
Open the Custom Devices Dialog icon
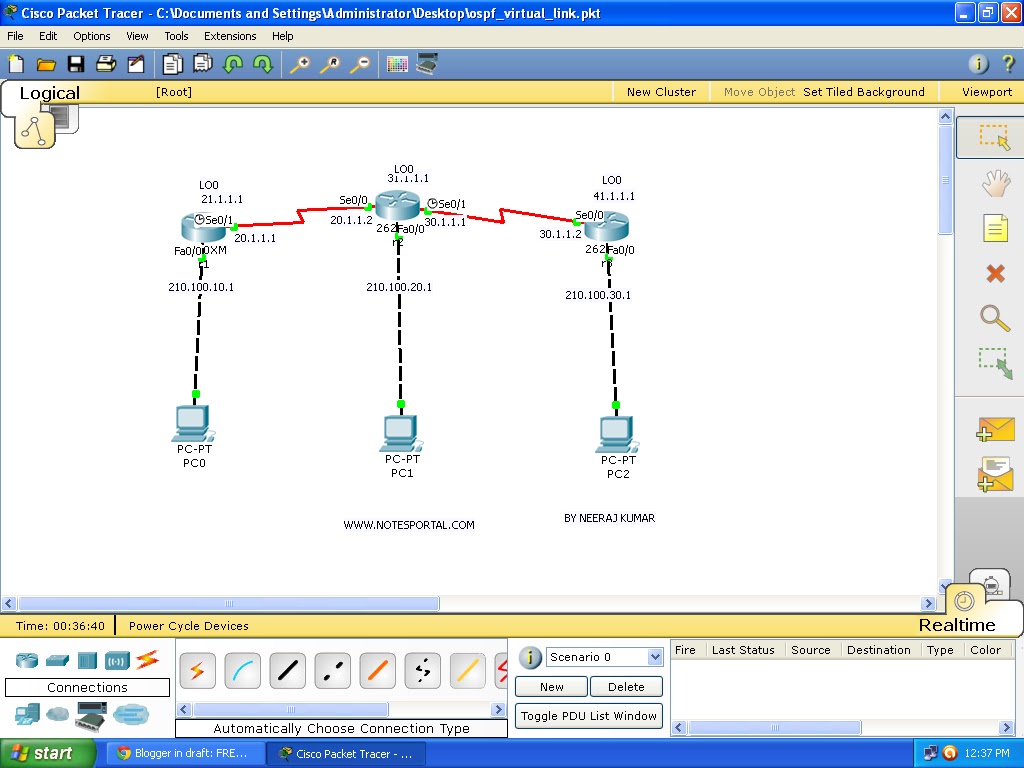pyautogui.click(x=427, y=64)
